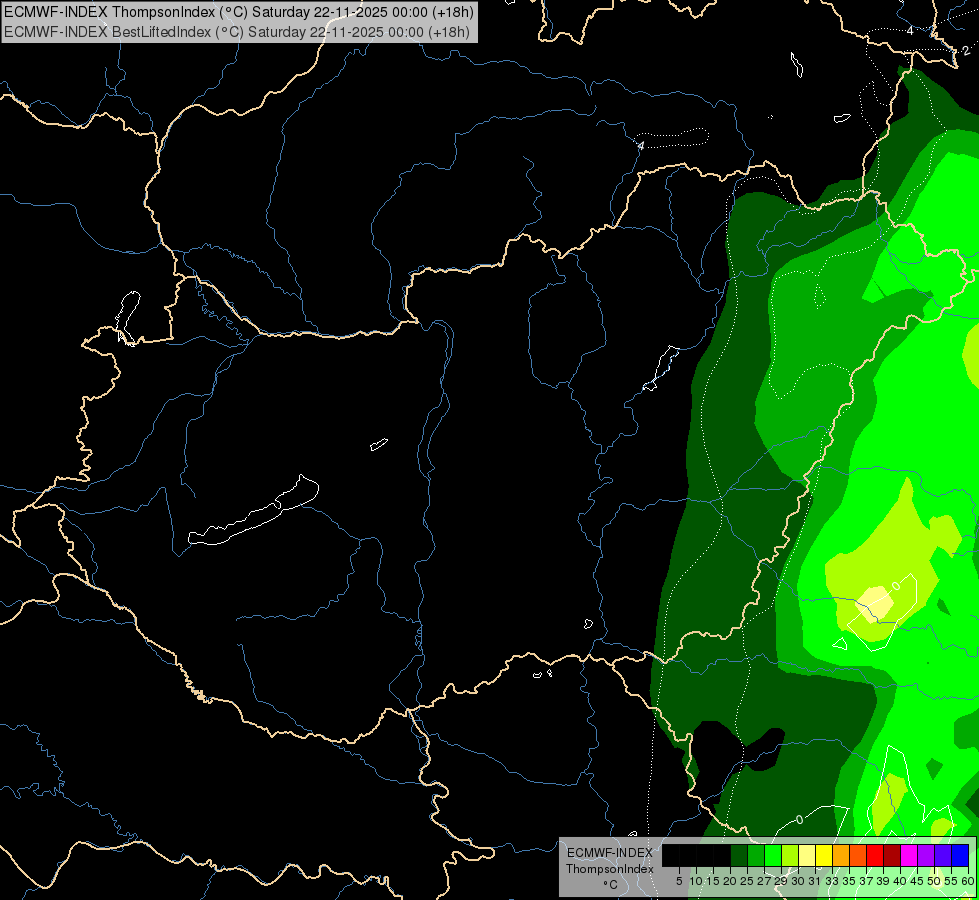Choose the yellow 31–33 legend swatch
Image resolution: width=979 pixels, height=900 pixels.
(x=824, y=855)
